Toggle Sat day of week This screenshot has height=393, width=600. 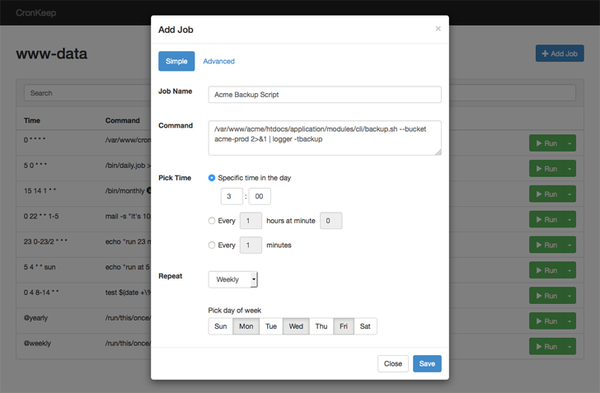(x=365, y=326)
